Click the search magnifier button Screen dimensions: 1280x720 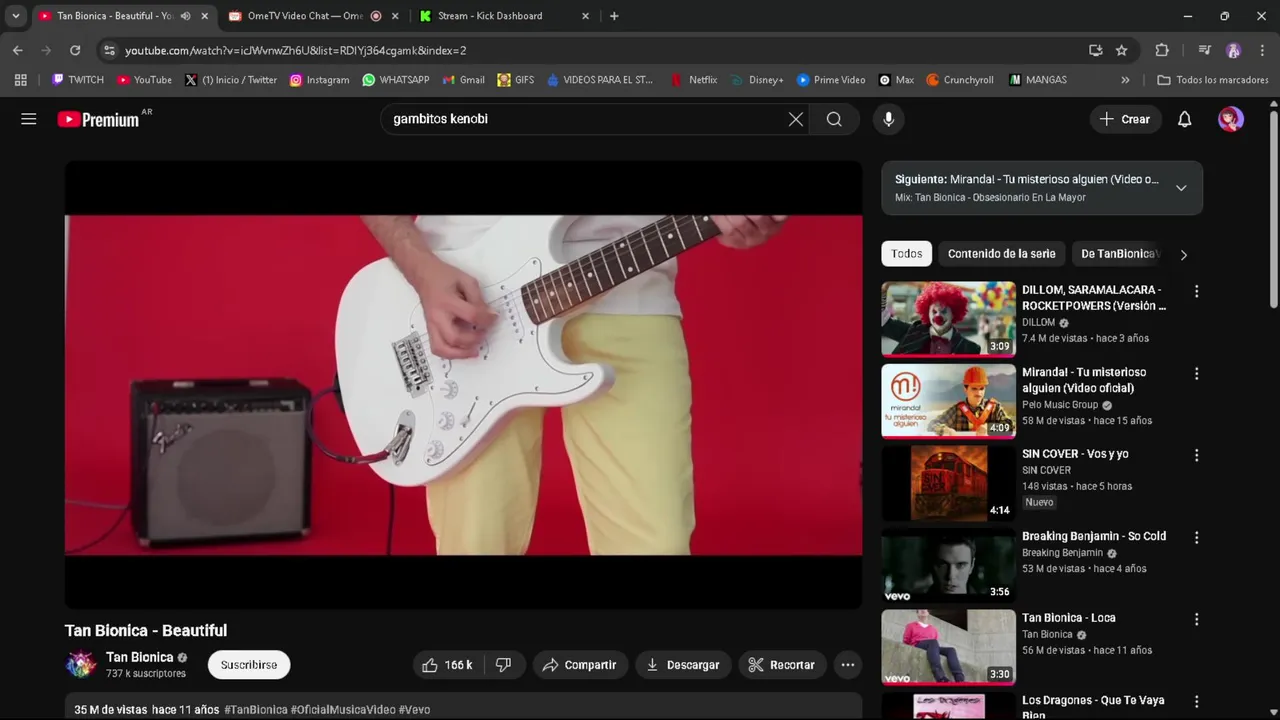pyautogui.click(x=834, y=119)
